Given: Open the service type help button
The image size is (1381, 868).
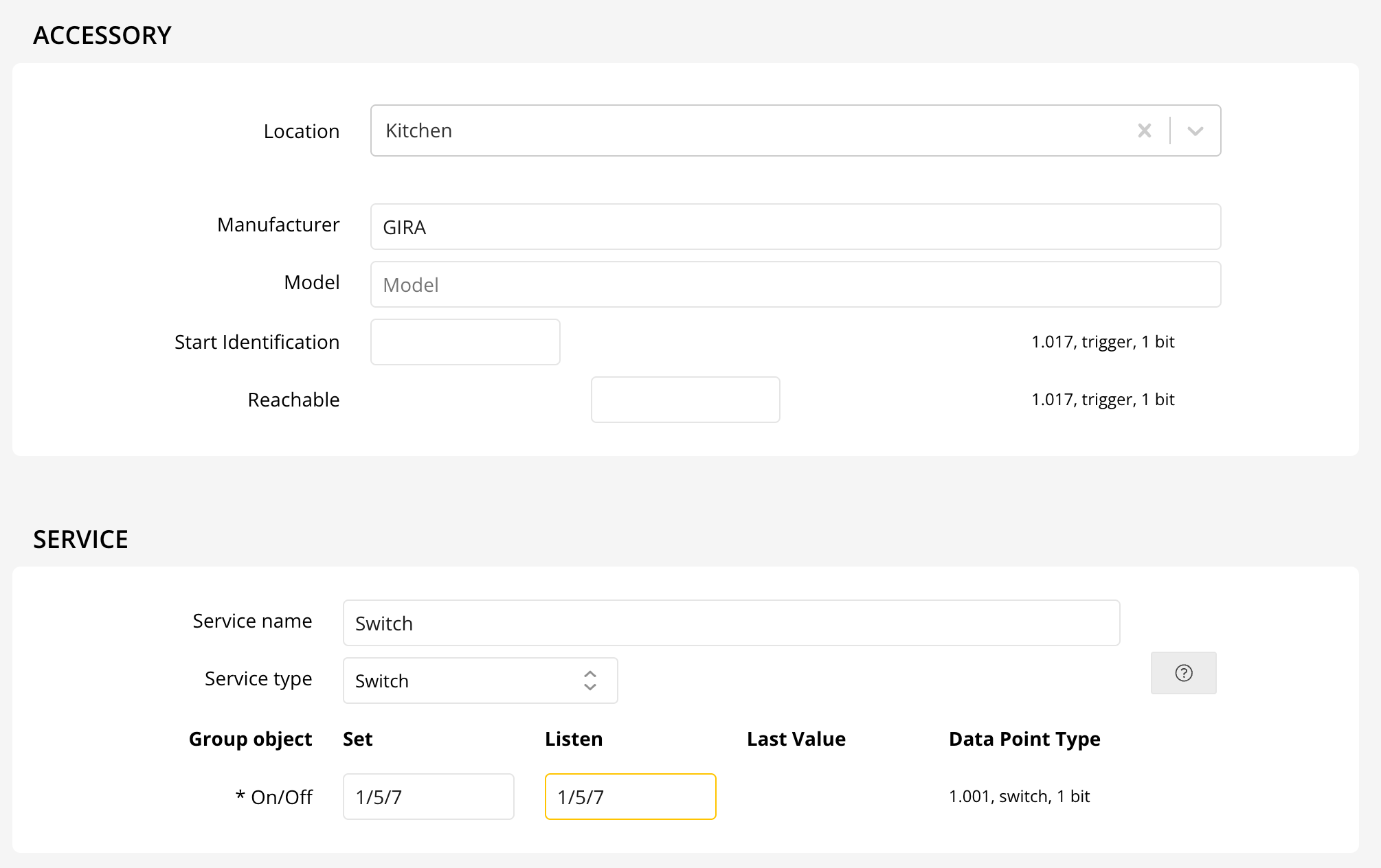Looking at the screenshot, I should pyautogui.click(x=1183, y=673).
